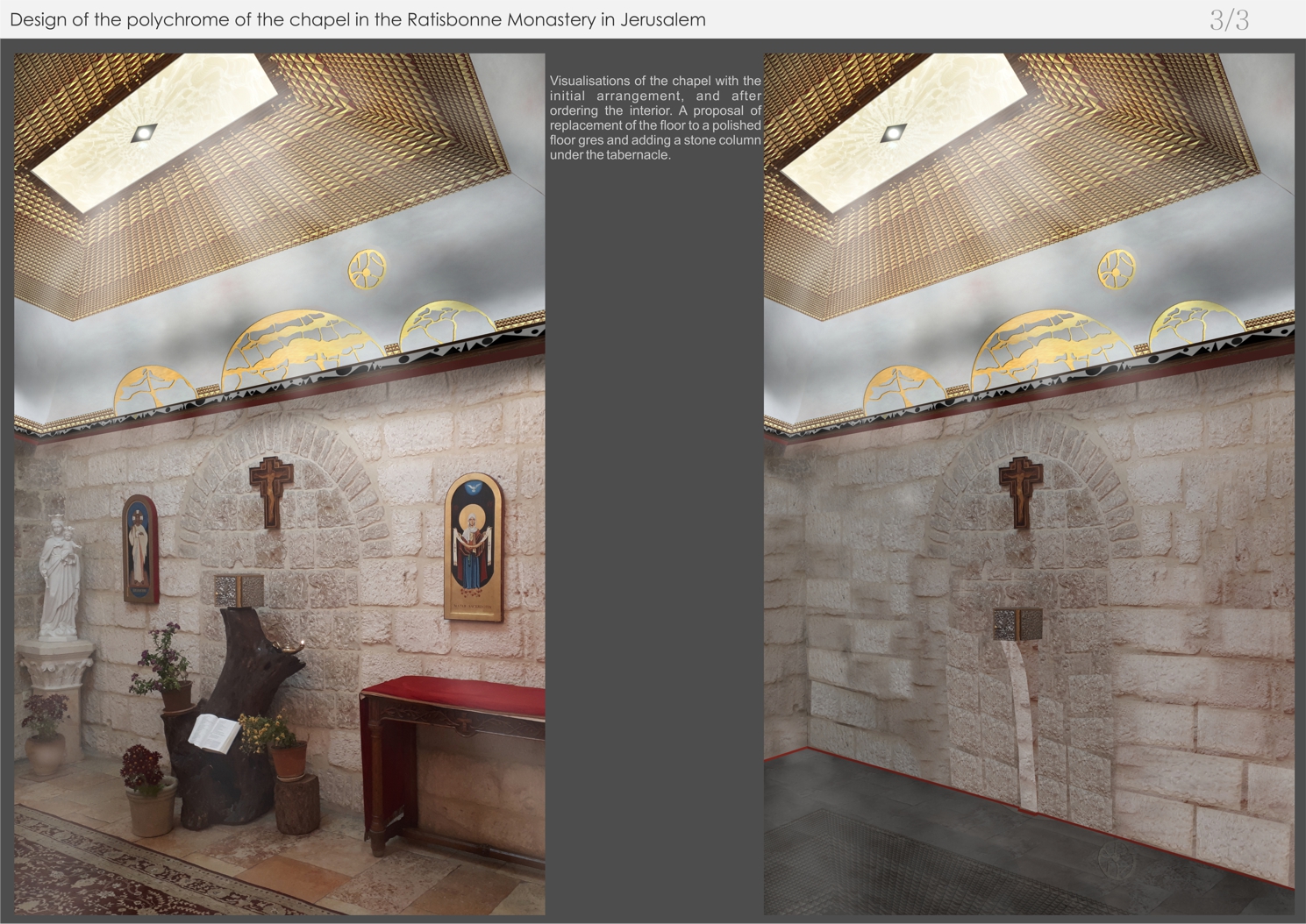Click the page number 3/3 indicator
Viewport: 1306px width, 924px height.
pos(1229,20)
